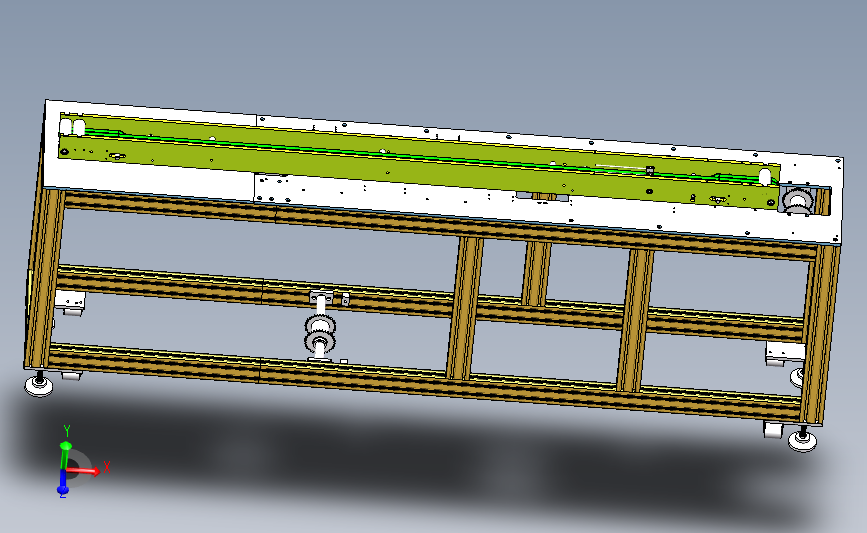
Task: Pick the front-left leveling foot
Action: 39,384
